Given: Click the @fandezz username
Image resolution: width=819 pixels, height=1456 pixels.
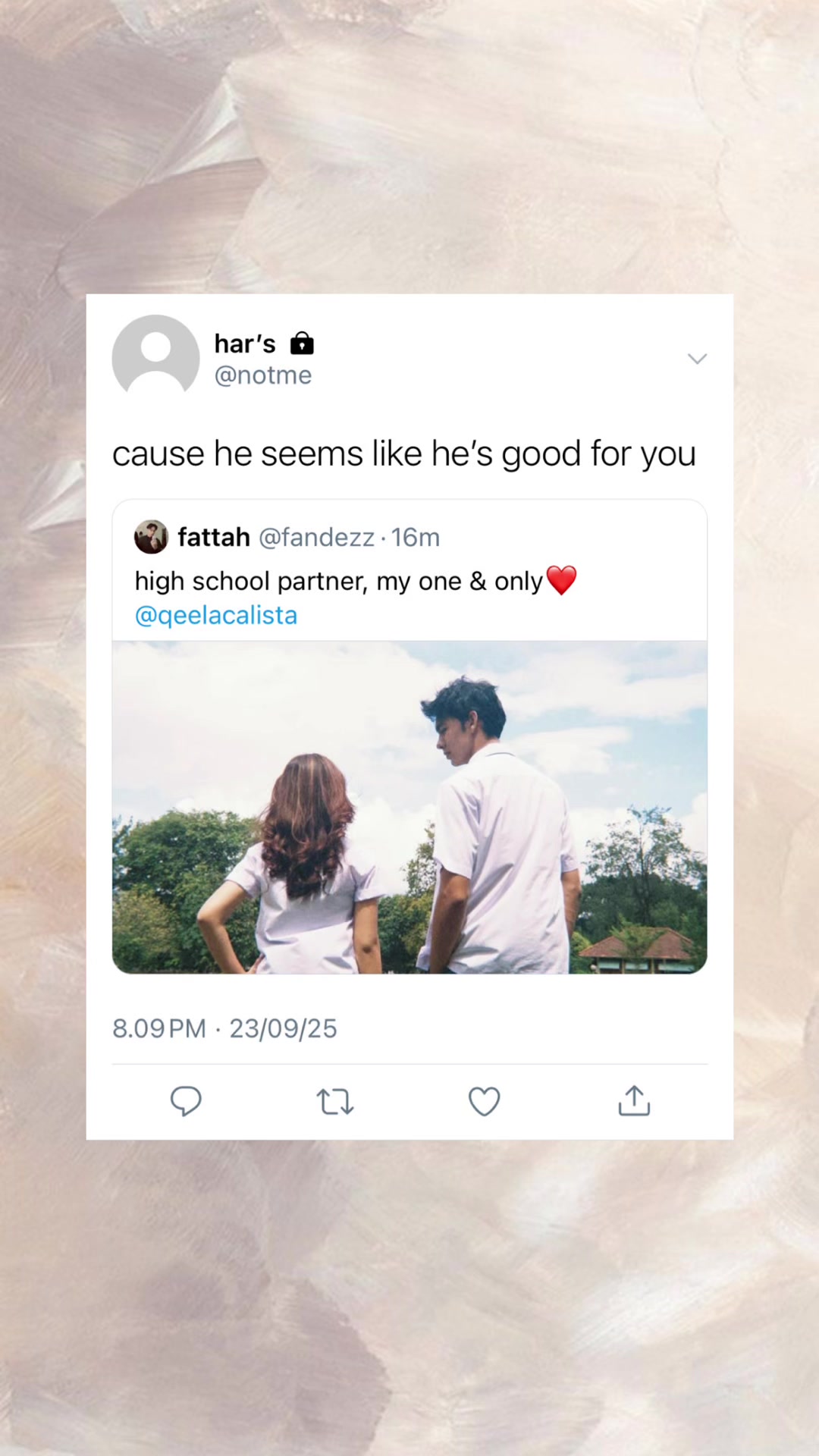Looking at the screenshot, I should coord(317,537).
